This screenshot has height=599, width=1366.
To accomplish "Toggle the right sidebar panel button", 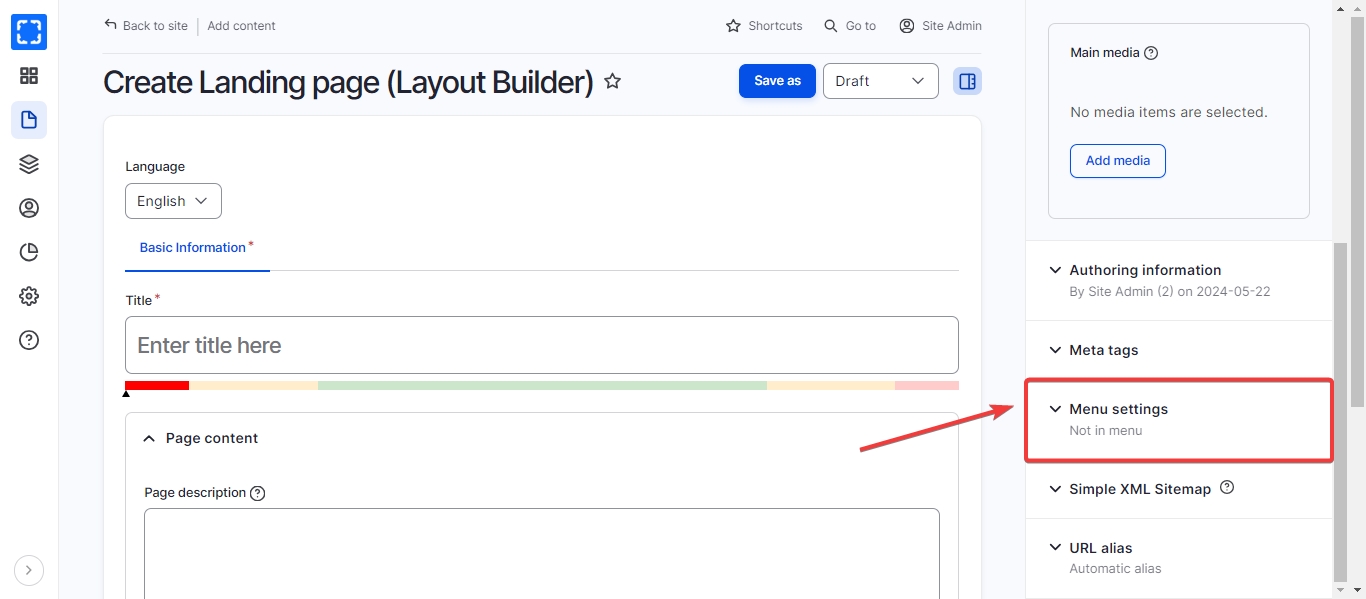I will click(967, 81).
